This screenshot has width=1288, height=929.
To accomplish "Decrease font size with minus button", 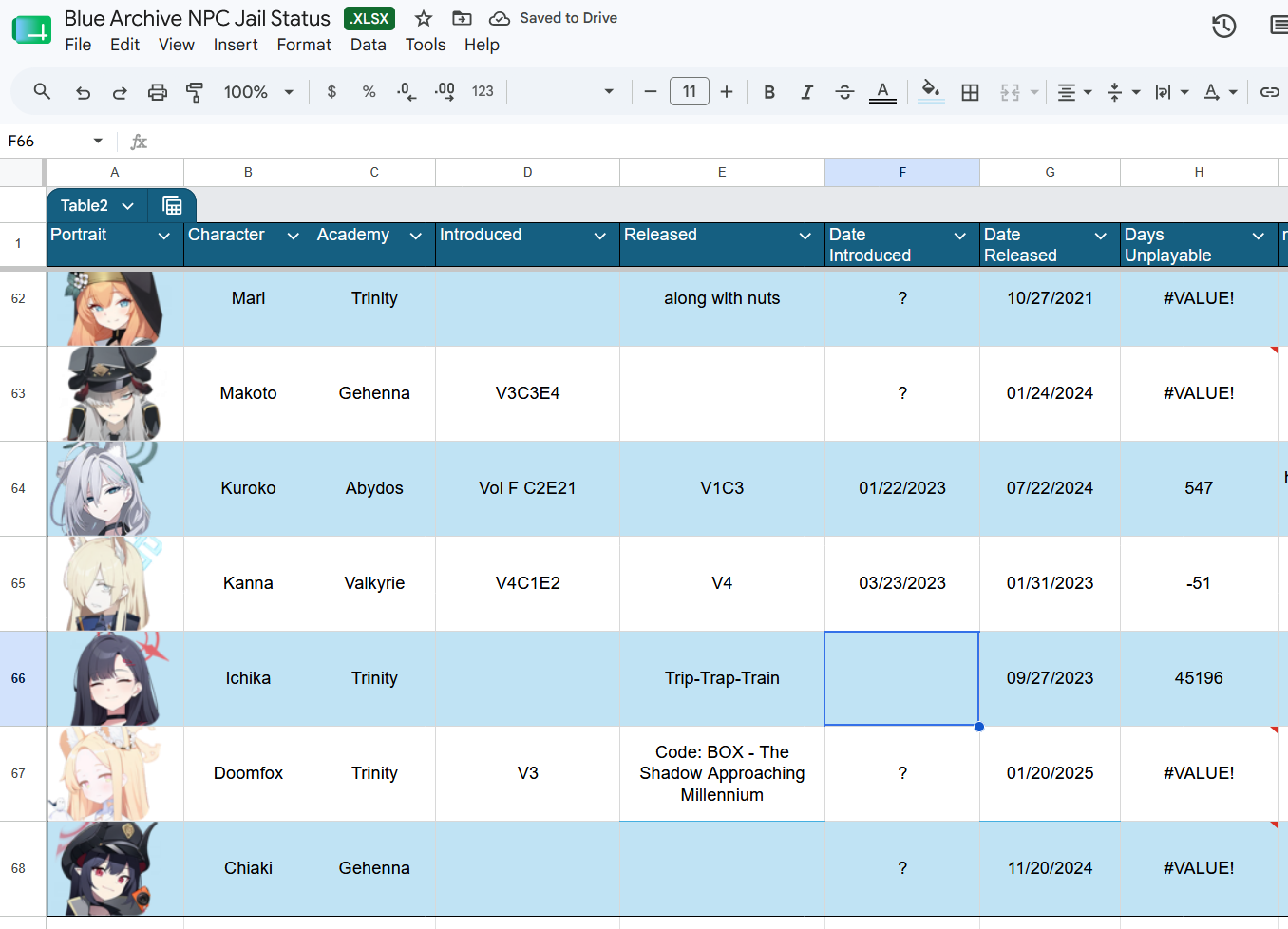I will pyautogui.click(x=651, y=92).
